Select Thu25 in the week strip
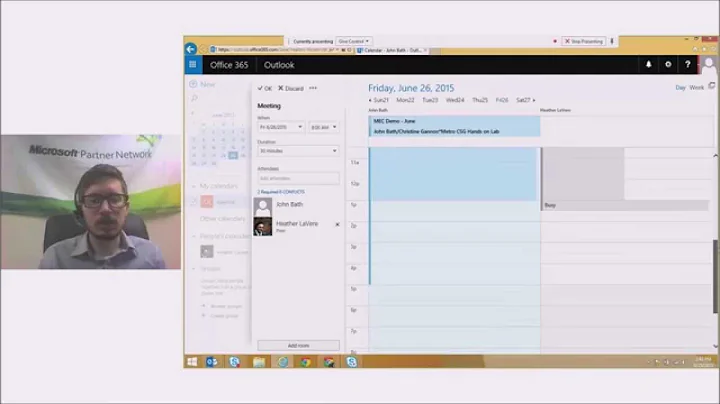Image resolution: width=720 pixels, height=404 pixels. 480,100
